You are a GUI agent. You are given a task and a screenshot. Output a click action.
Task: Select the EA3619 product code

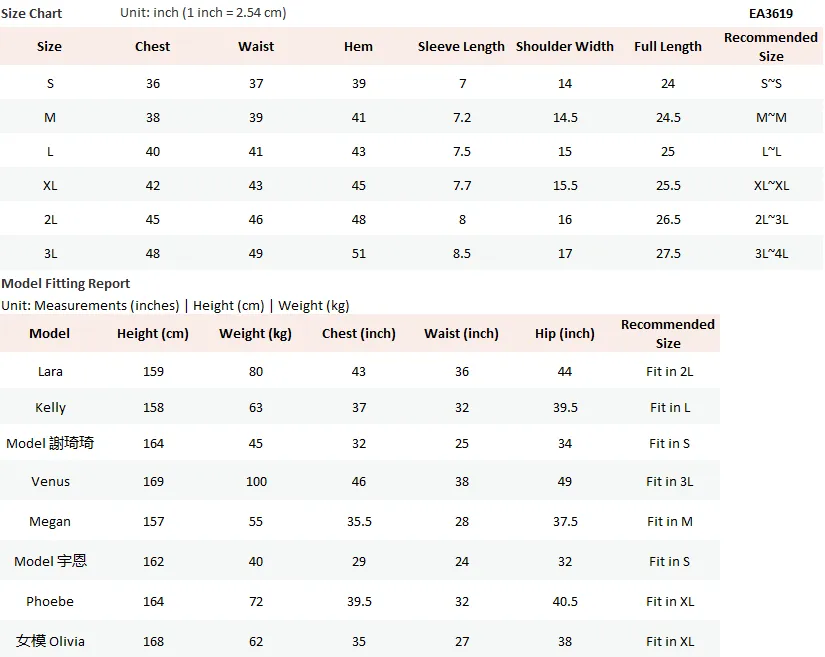[771, 14]
